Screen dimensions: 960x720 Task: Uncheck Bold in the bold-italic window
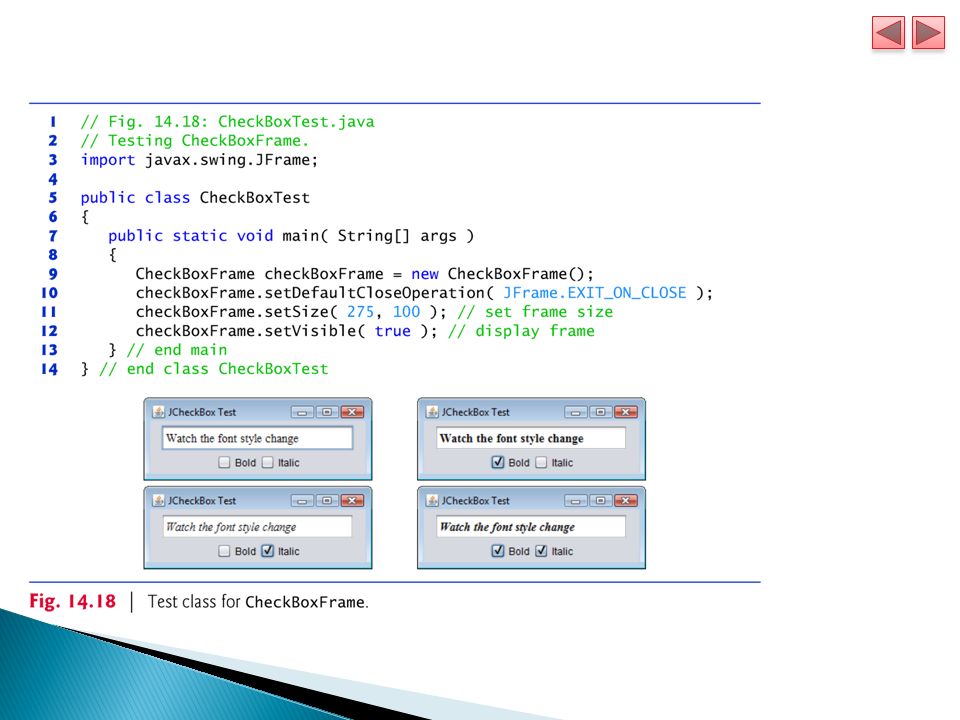[498, 551]
